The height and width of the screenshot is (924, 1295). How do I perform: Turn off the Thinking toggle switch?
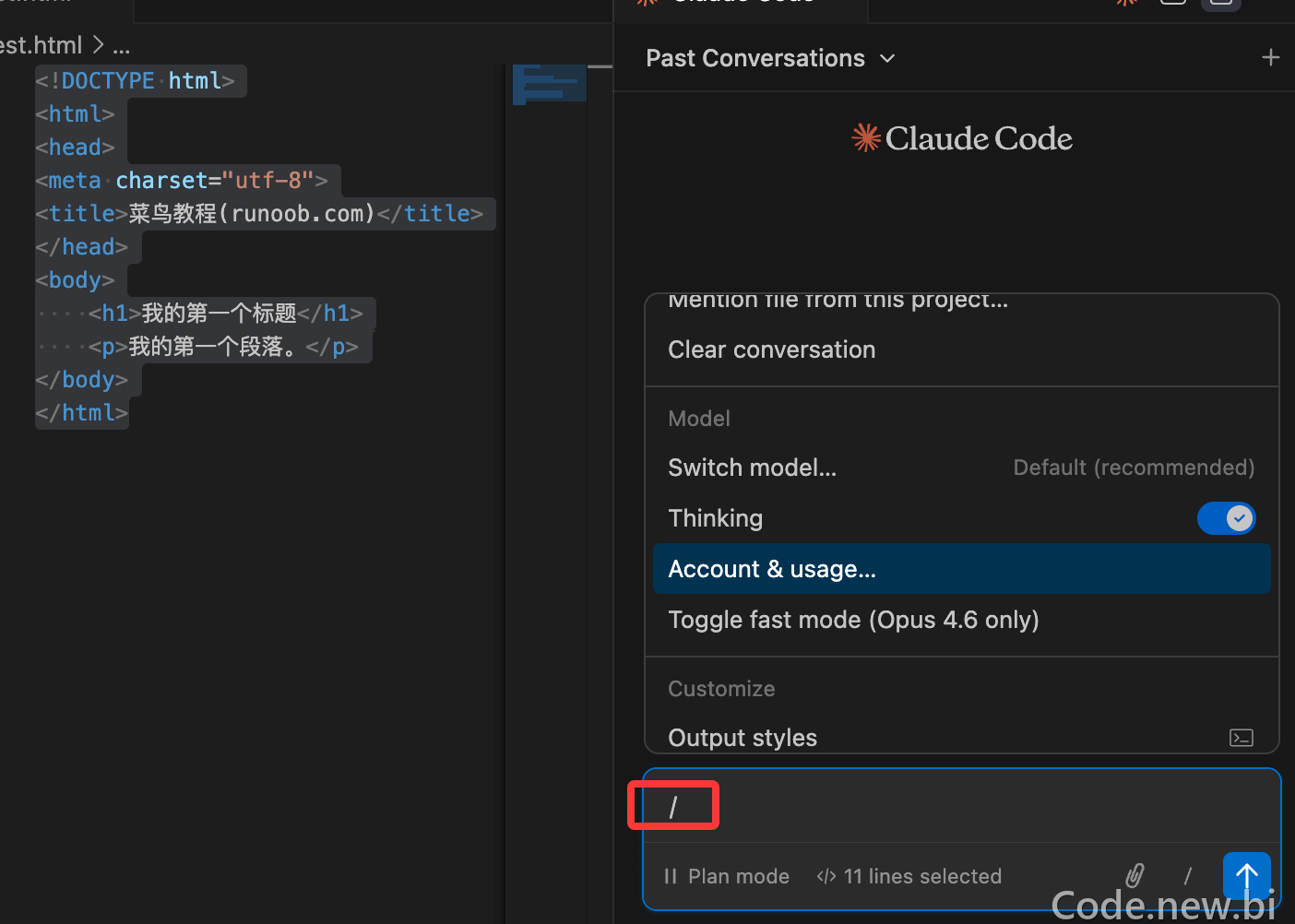(1226, 518)
